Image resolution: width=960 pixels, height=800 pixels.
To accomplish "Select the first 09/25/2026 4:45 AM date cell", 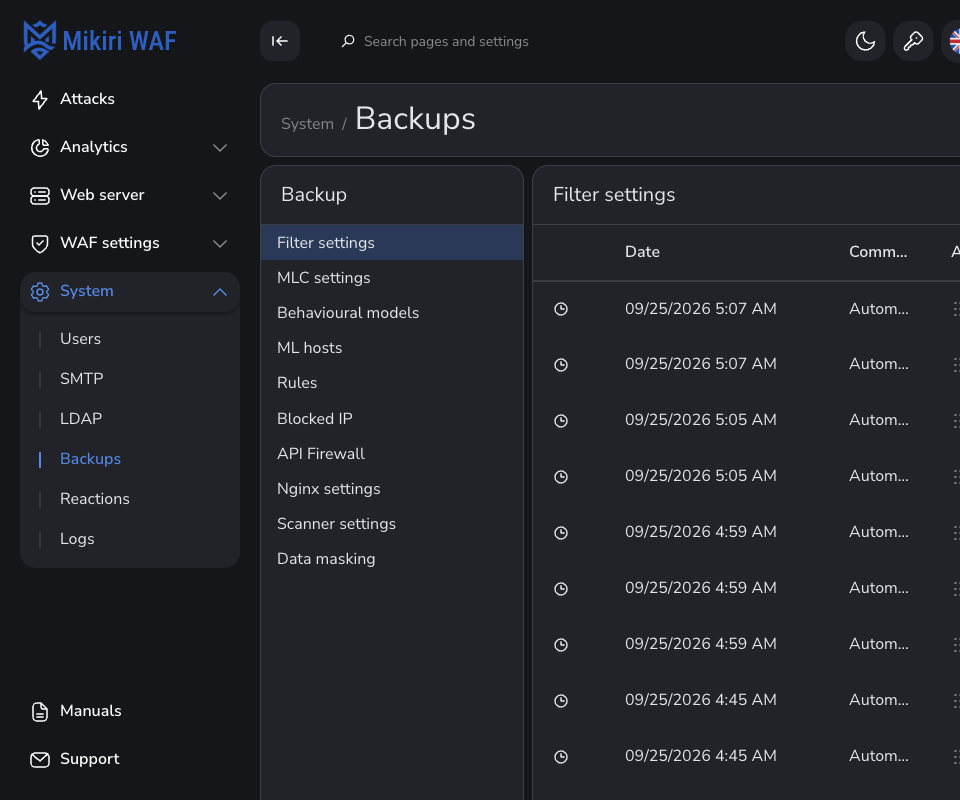I will 700,700.
